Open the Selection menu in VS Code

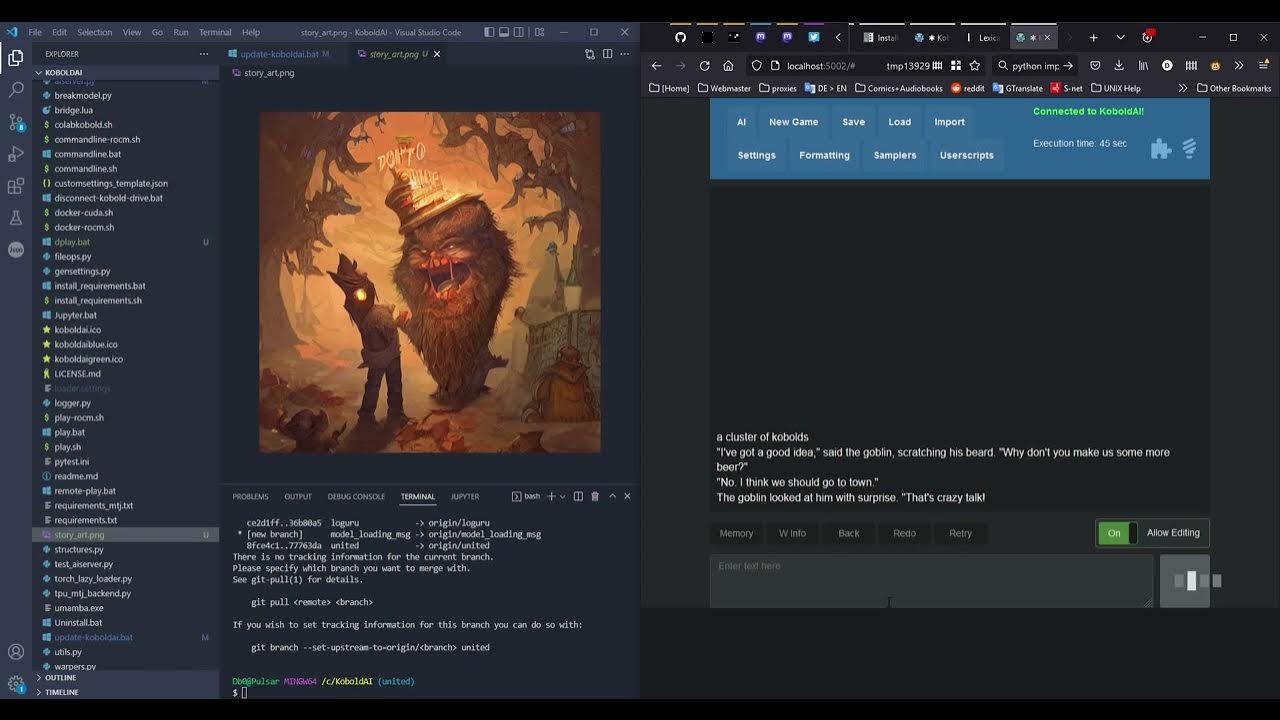pyautogui.click(x=95, y=32)
